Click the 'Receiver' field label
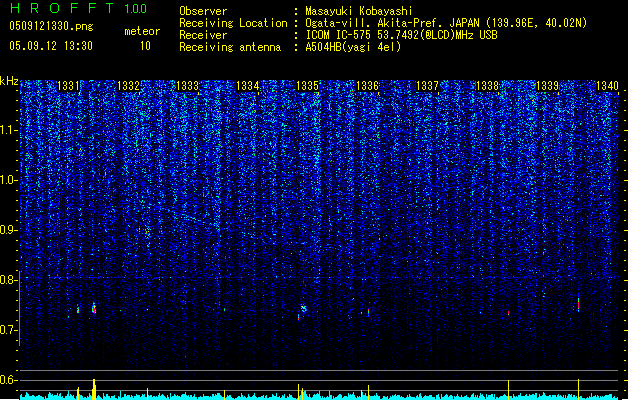629x400 pixels. tap(203, 35)
